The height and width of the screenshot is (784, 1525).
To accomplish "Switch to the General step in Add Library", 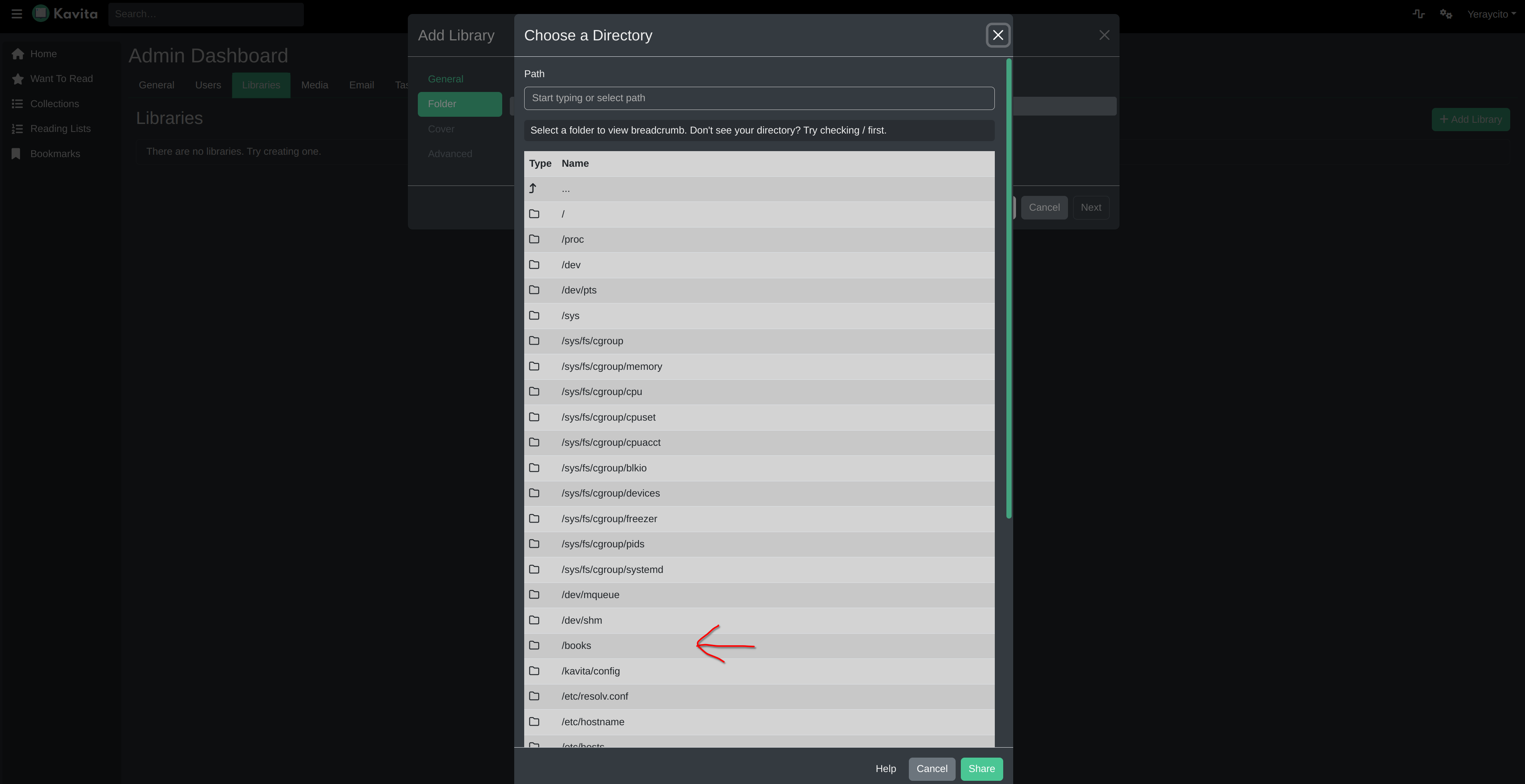I will (445, 79).
